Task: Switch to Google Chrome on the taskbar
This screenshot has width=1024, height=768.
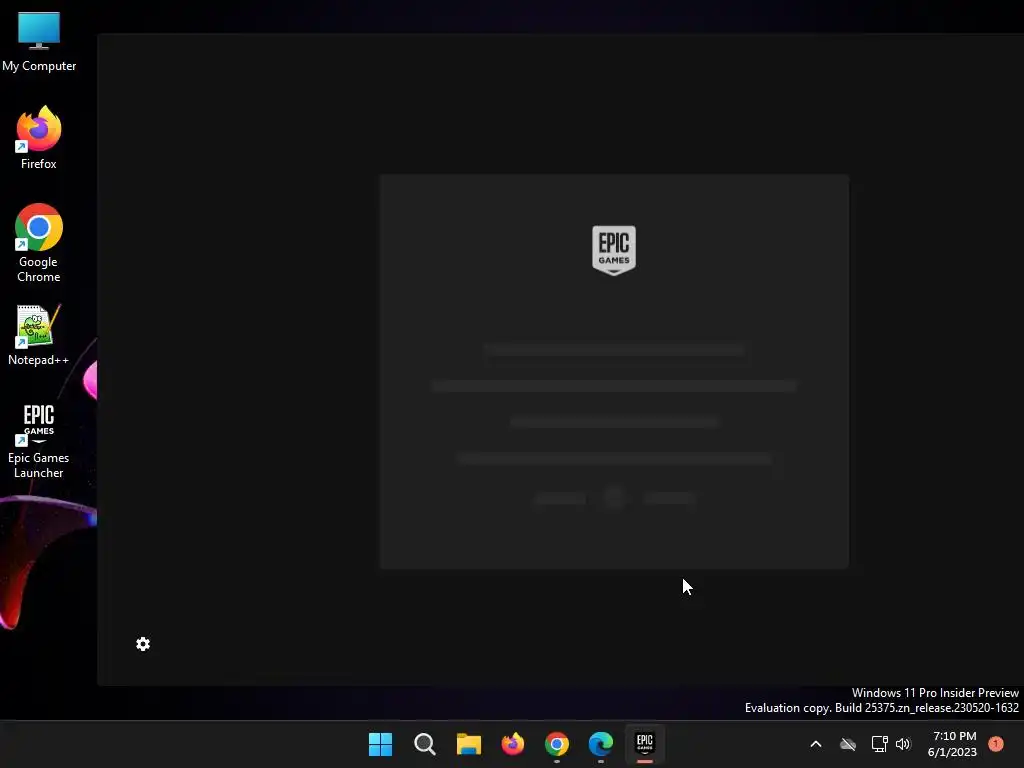Action: click(x=556, y=744)
